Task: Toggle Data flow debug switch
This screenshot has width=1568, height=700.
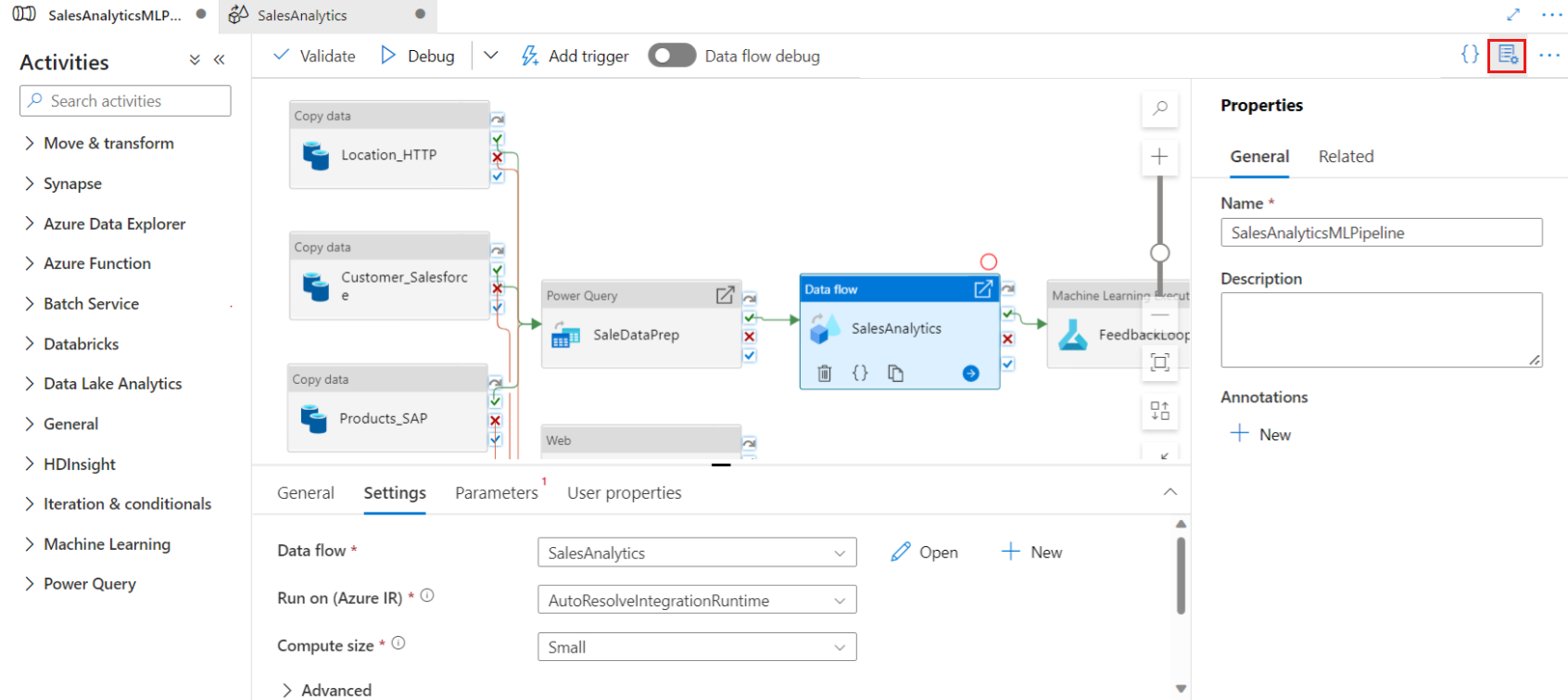Action: coord(672,56)
